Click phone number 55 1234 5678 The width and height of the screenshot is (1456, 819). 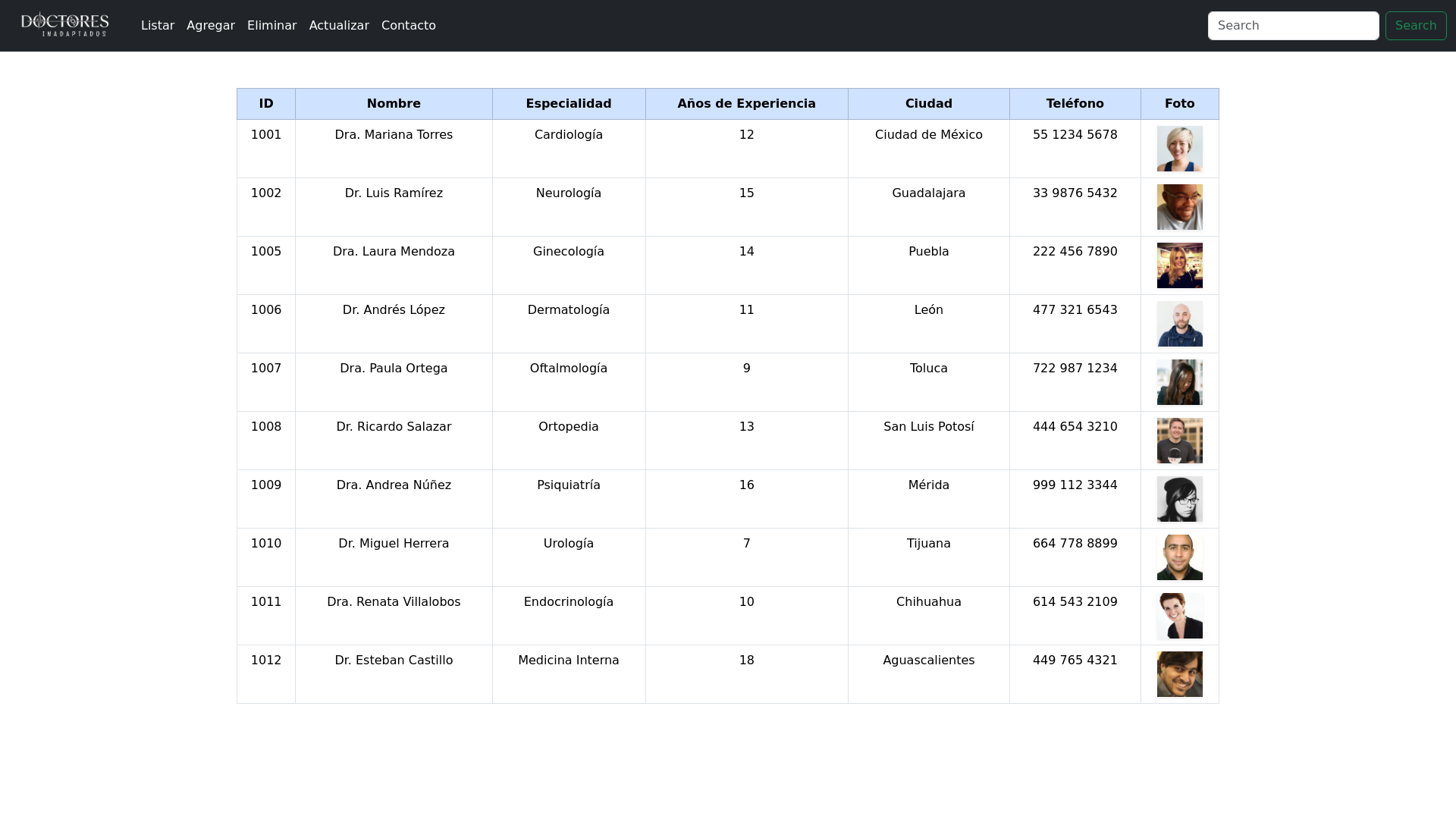[x=1075, y=135]
